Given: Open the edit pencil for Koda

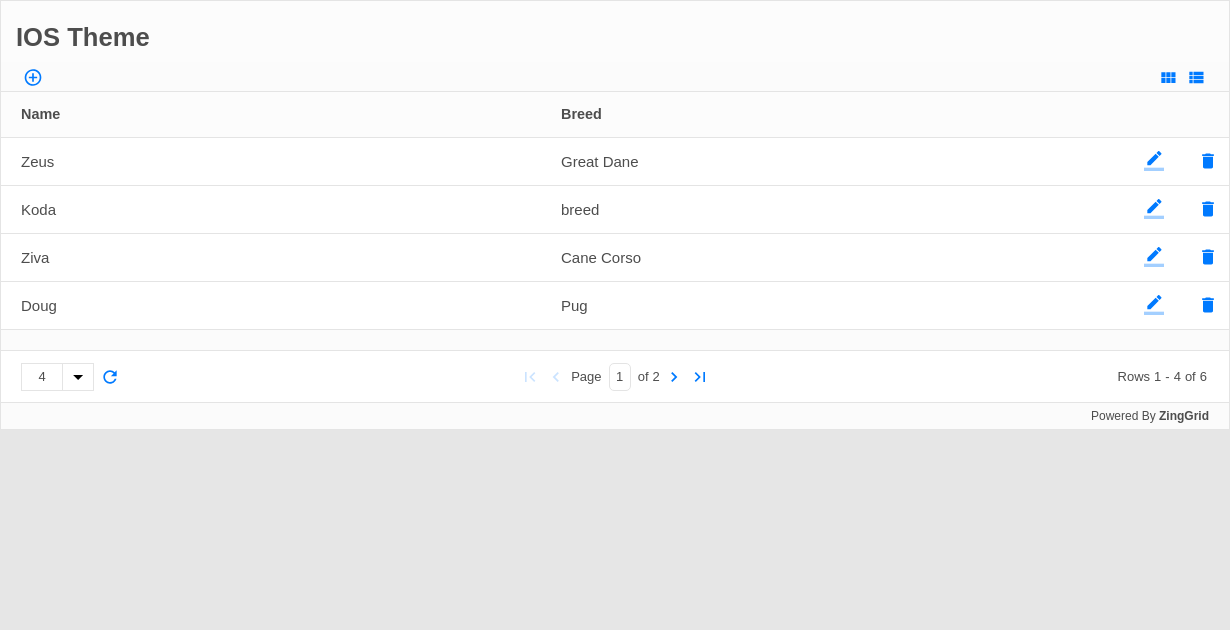Looking at the screenshot, I should 1154,209.
